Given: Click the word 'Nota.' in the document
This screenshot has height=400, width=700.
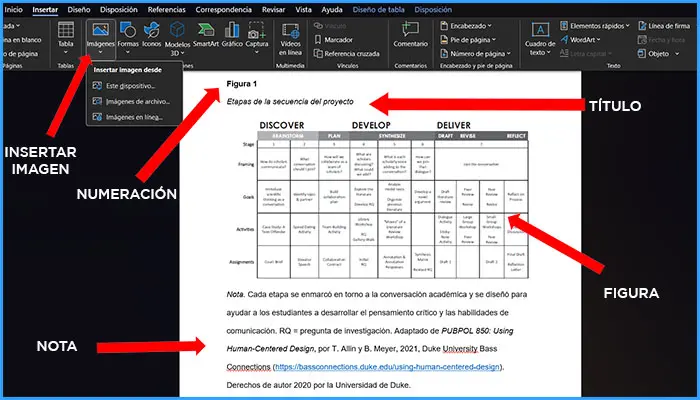Looking at the screenshot, I should [x=235, y=295].
